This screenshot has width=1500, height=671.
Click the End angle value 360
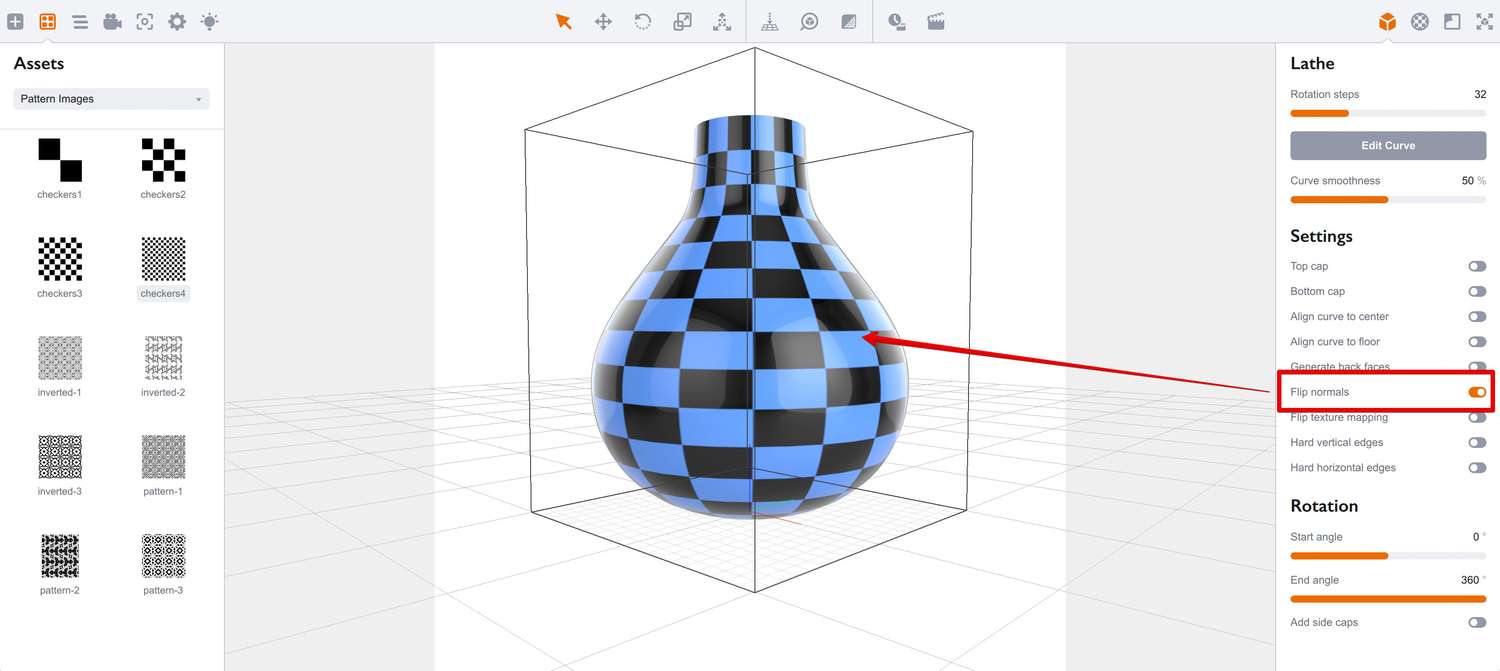click(x=1470, y=580)
